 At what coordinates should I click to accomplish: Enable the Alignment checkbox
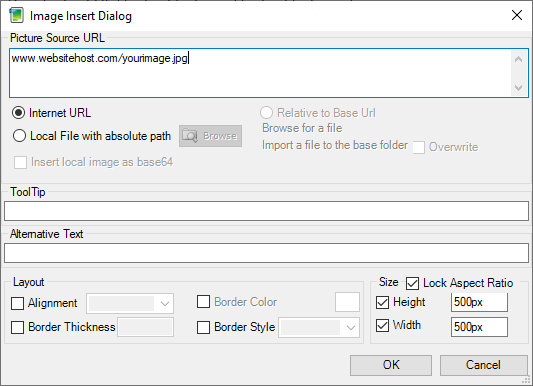[x=17, y=303]
